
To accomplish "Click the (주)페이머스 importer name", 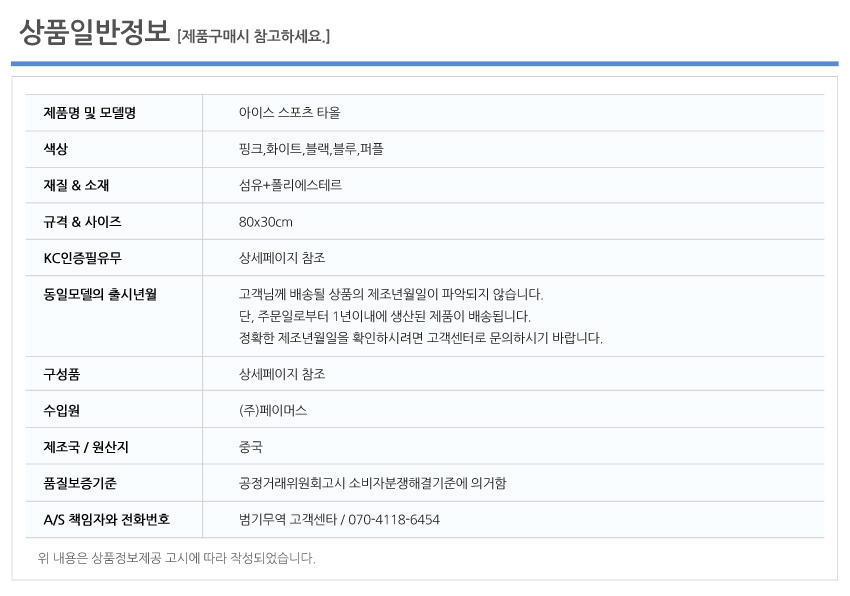I will tap(273, 411).
